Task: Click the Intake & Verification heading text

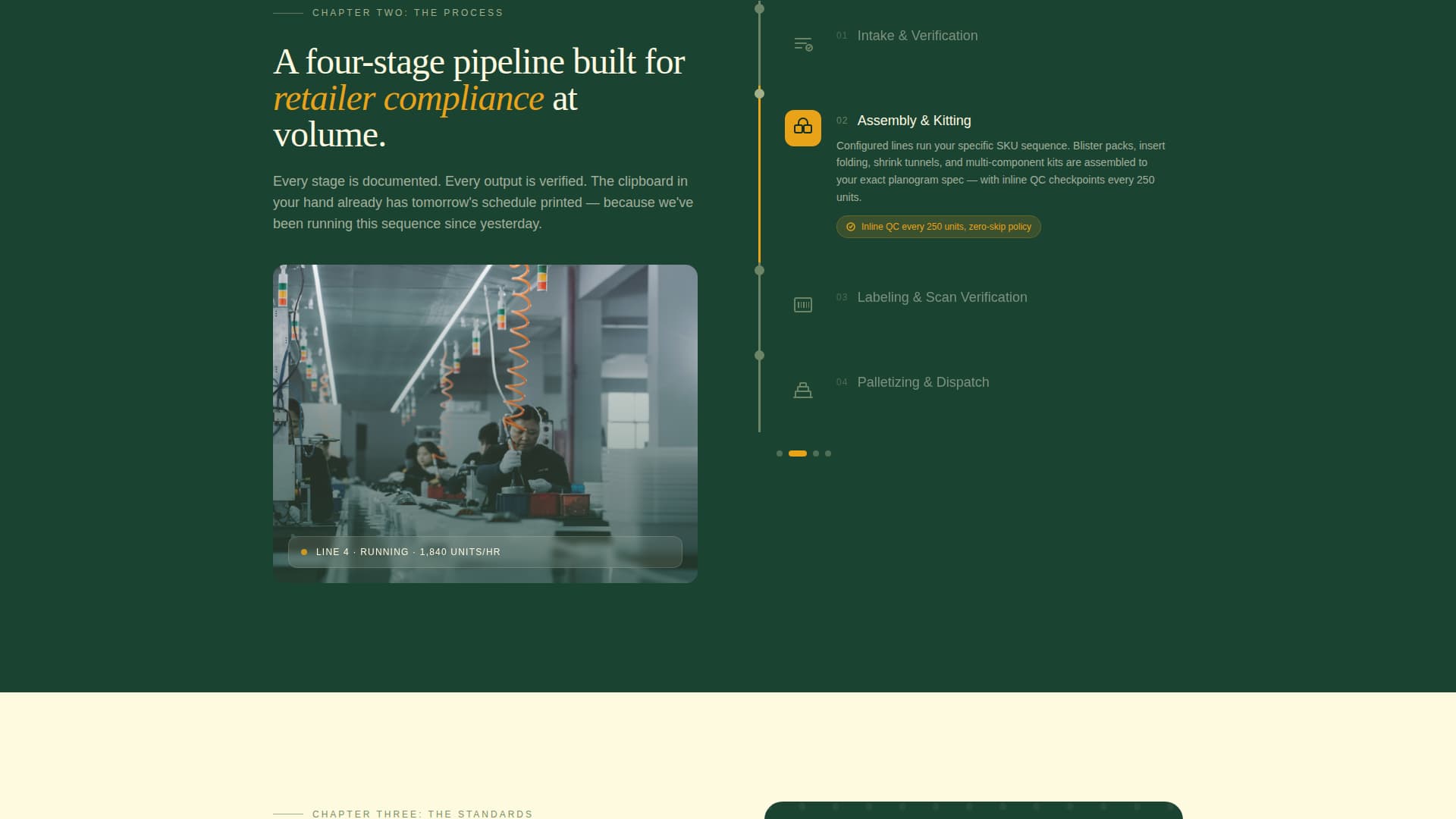Action: [917, 36]
